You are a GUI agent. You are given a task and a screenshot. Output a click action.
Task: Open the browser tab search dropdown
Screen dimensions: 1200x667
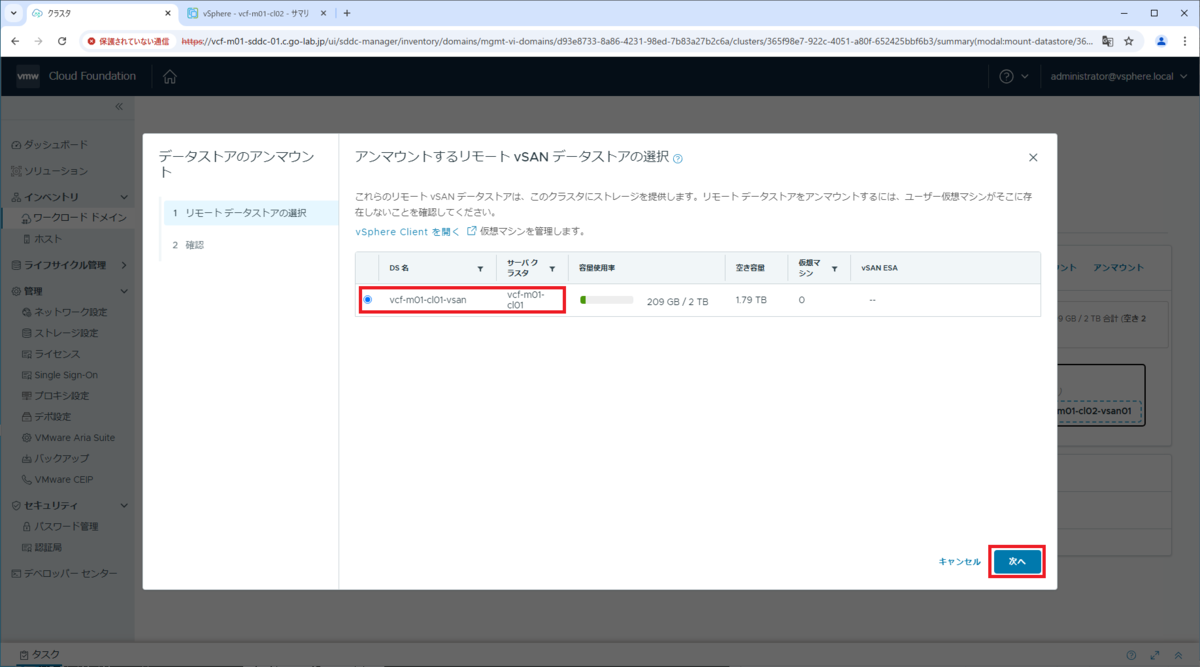click(14, 14)
